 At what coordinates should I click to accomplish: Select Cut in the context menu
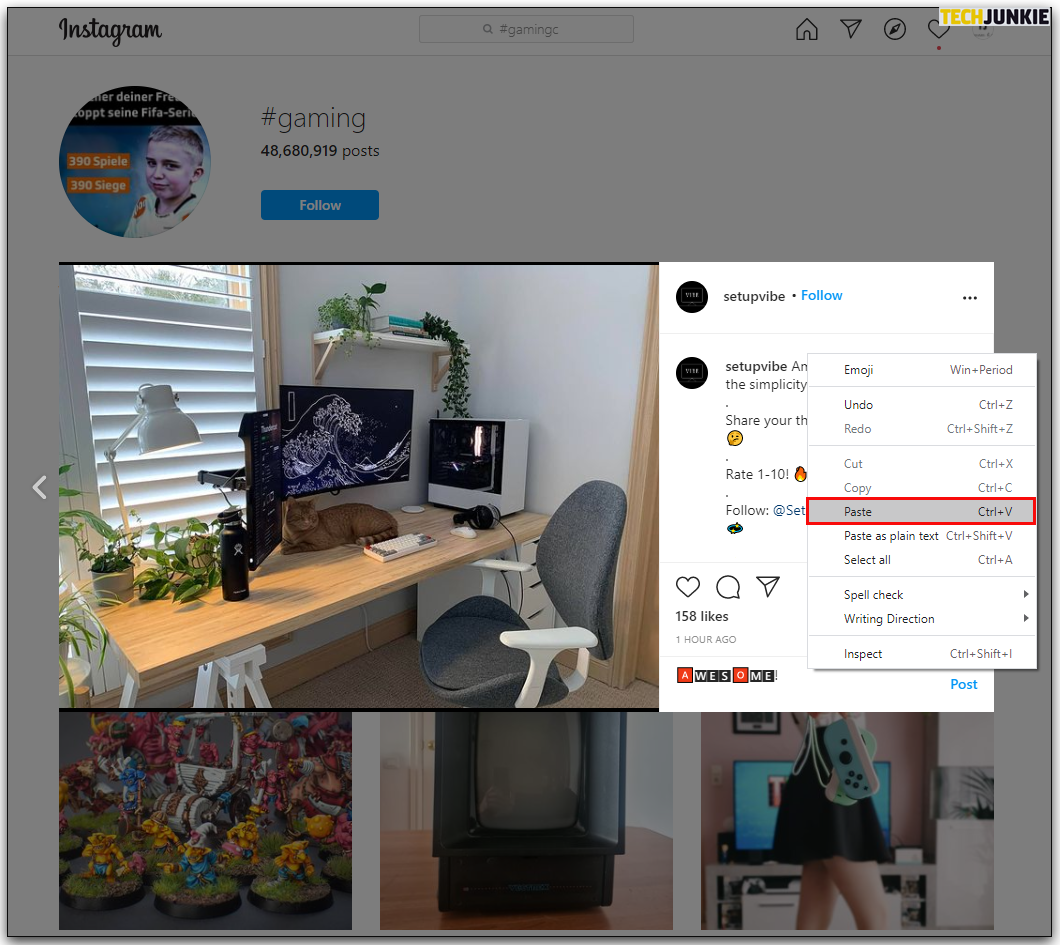pos(922,464)
